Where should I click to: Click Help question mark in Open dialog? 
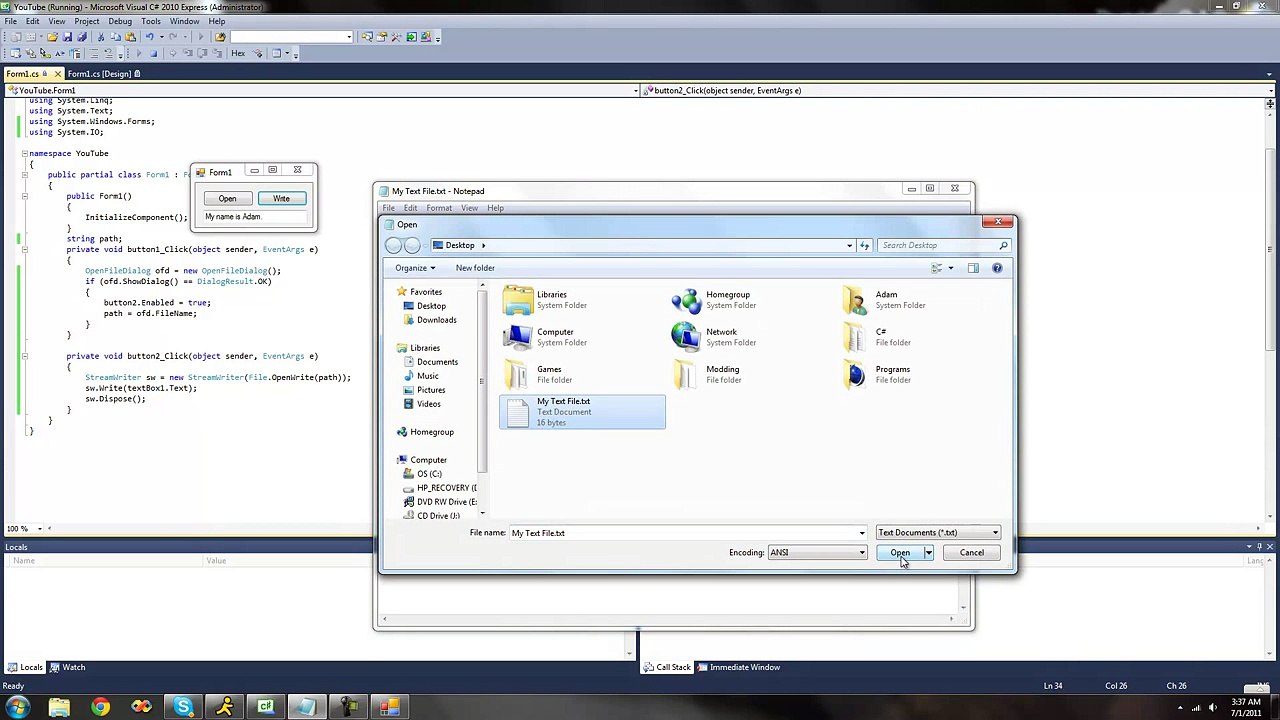[x=997, y=268]
